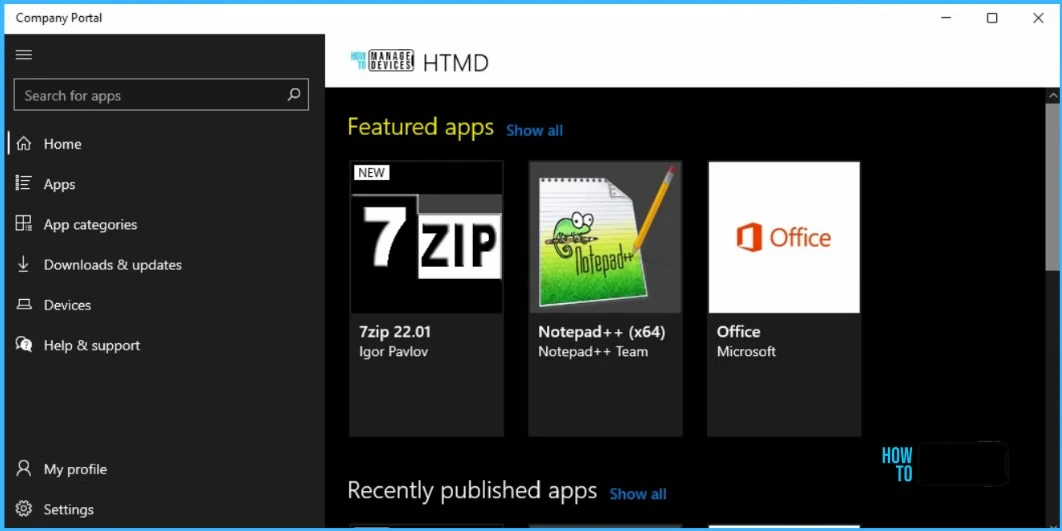Click the 7zip 22.01 title
The image size is (1062, 531).
[x=395, y=332]
